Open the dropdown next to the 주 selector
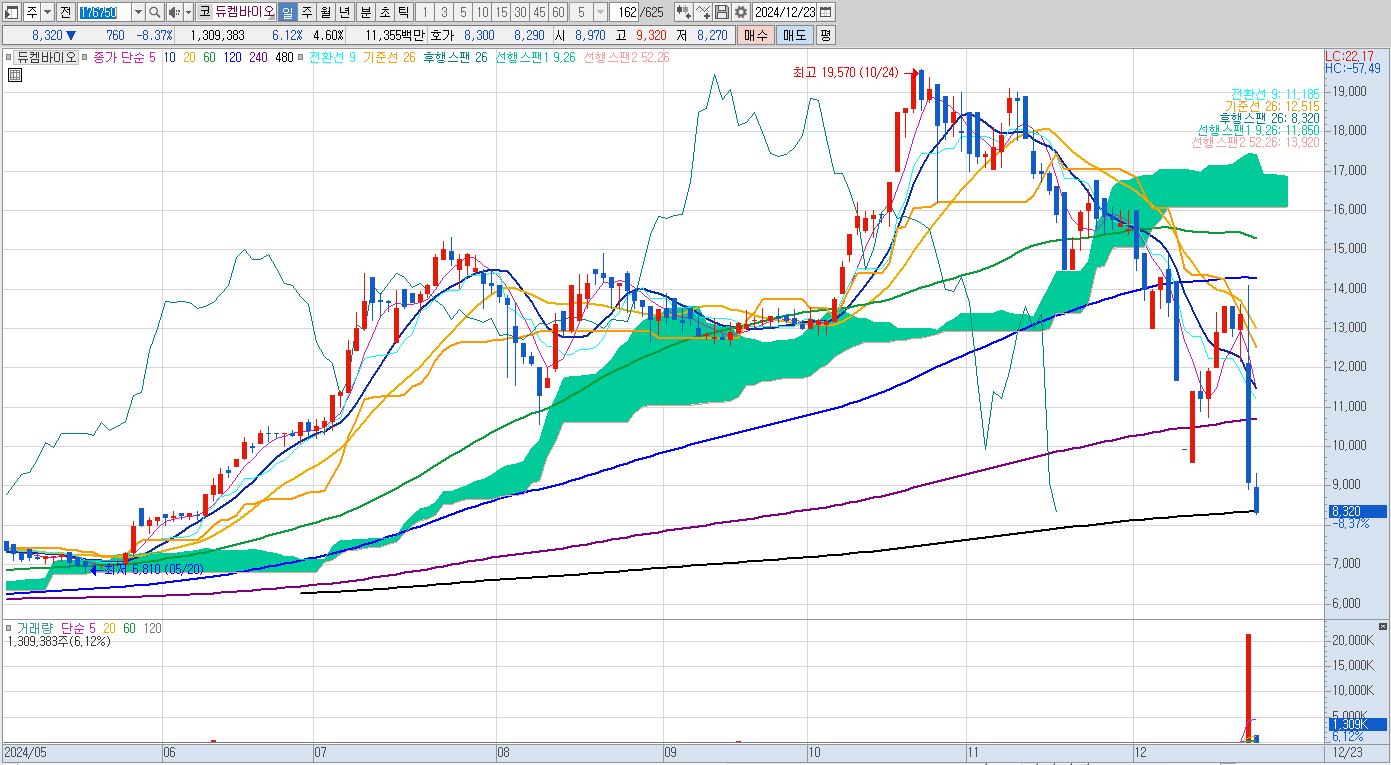The height and width of the screenshot is (765, 1391). [x=47, y=12]
